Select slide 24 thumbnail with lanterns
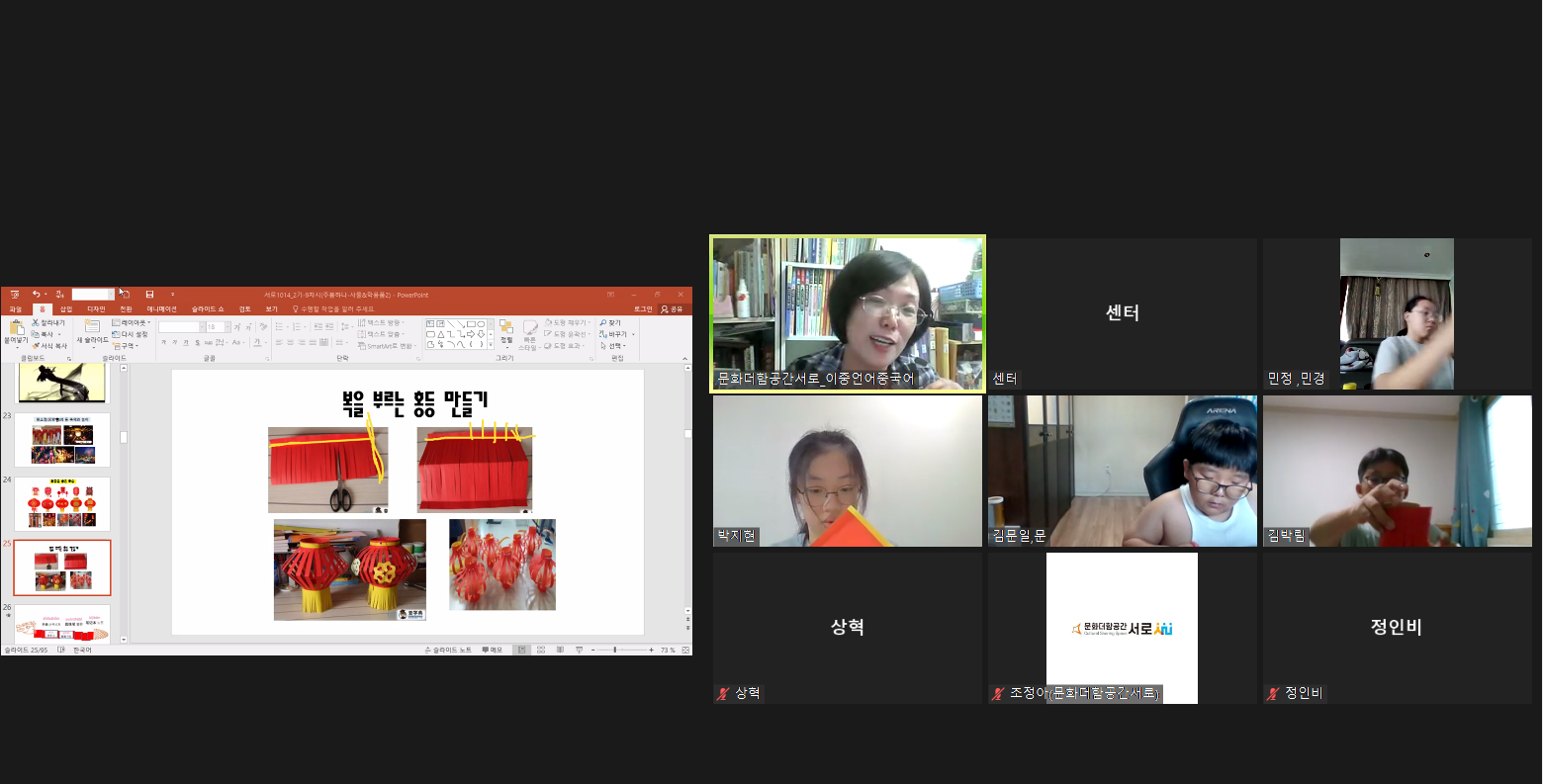Image resolution: width=1543 pixels, height=784 pixels. tap(61, 504)
